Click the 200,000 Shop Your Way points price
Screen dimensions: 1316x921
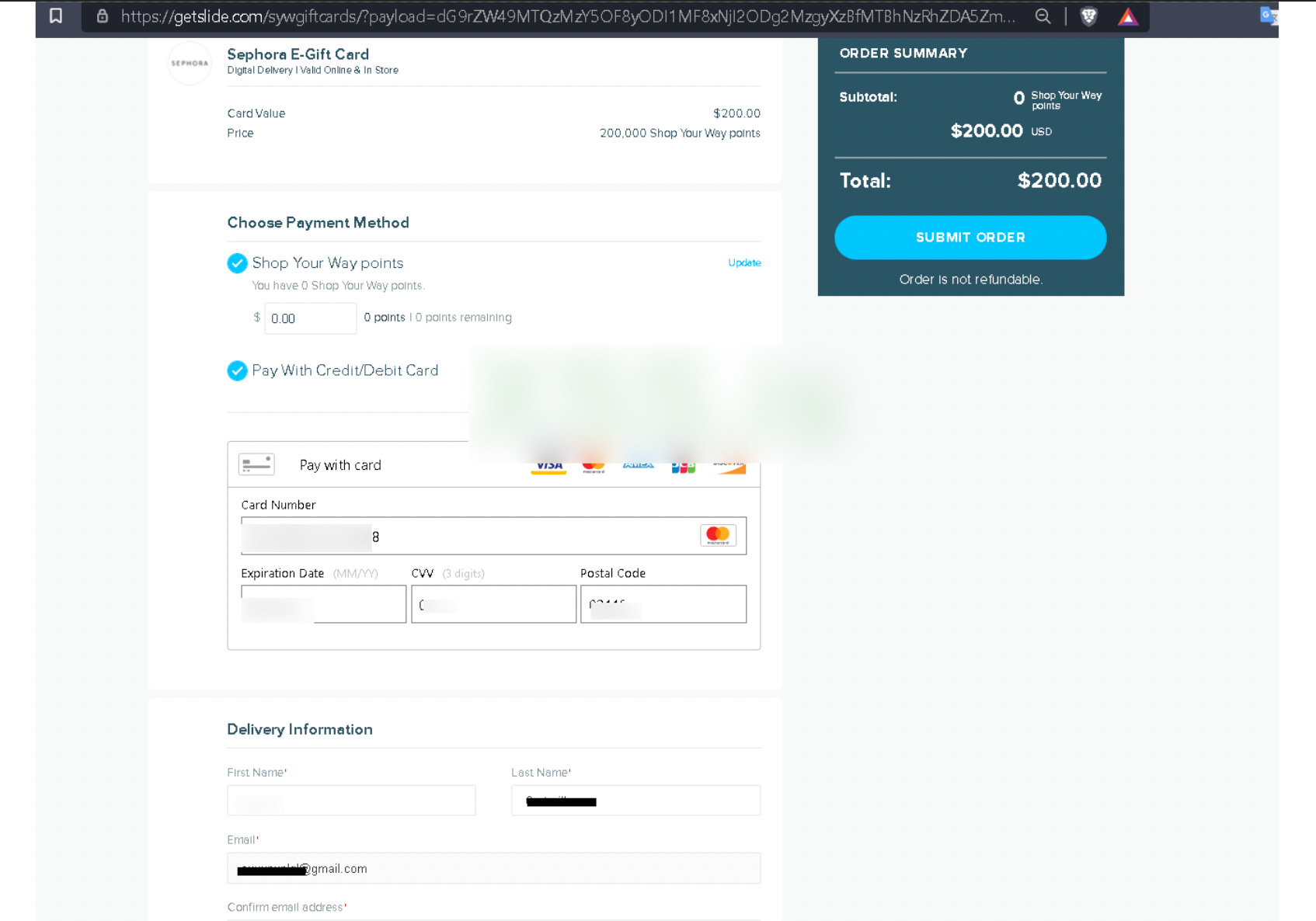[x=680, y=134]
